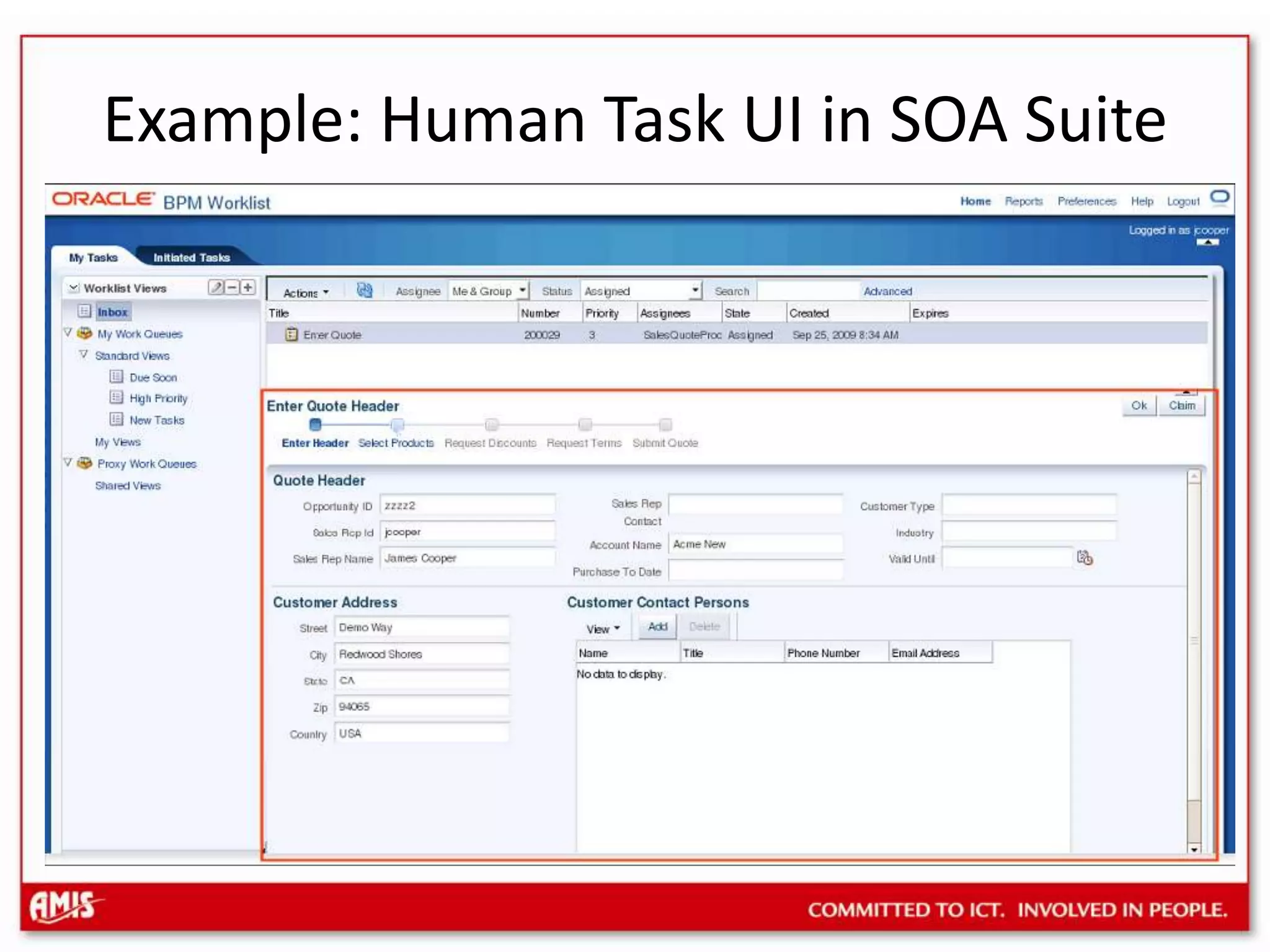1270x952 pixels.
Task: Select the Enter Quote task row title
Action: coord(332,335)
